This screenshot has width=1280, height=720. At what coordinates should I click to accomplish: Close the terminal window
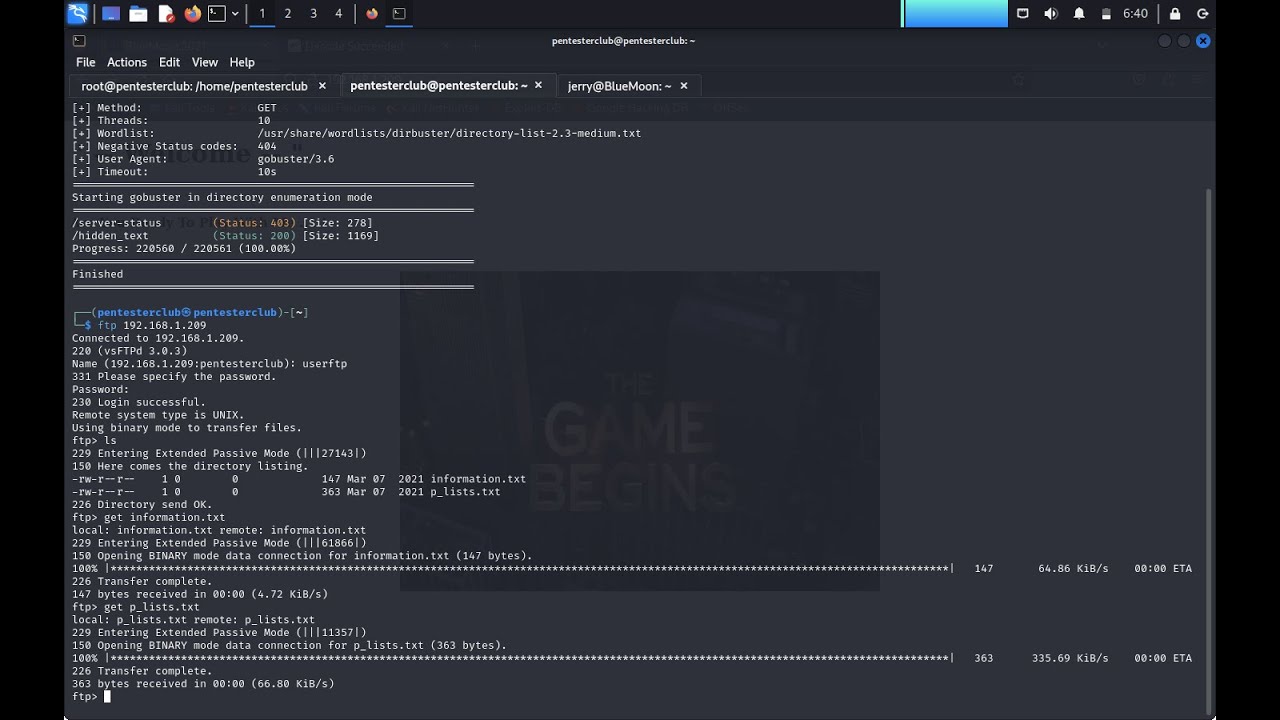pos(1203,41)
